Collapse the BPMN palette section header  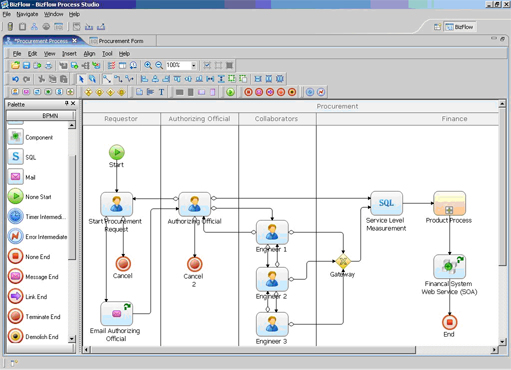click(x=41, y=116)
